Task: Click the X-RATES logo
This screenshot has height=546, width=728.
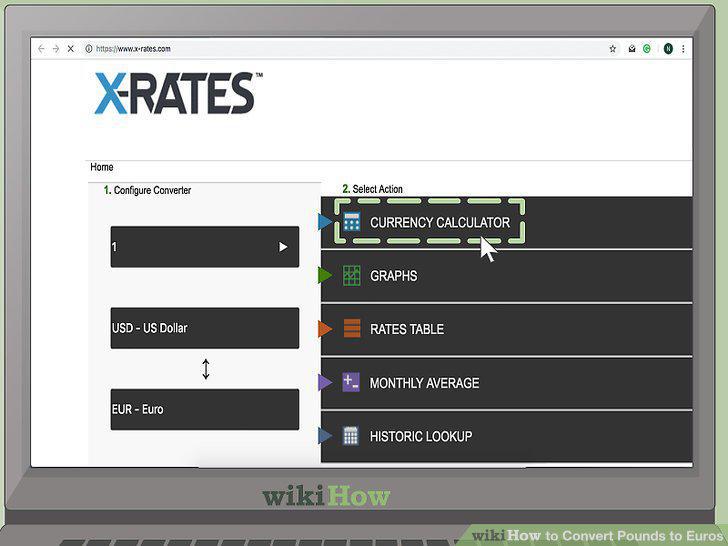Action: coord(178,93)
